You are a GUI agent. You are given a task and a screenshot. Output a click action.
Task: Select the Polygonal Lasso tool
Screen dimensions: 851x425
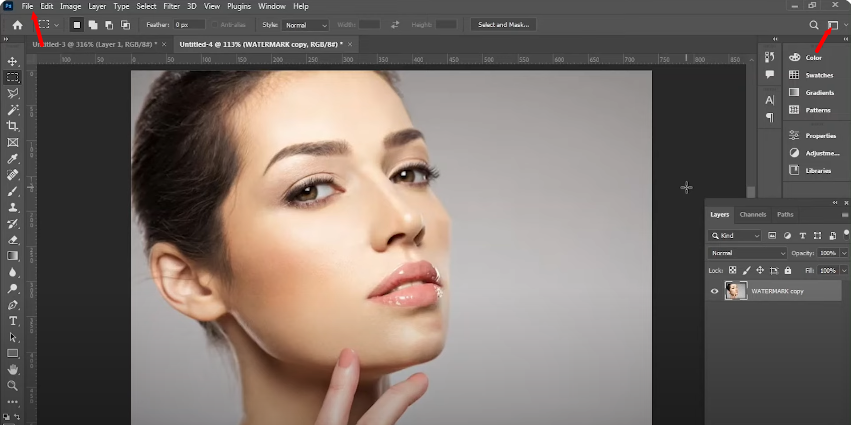click(x=12, y=94)
